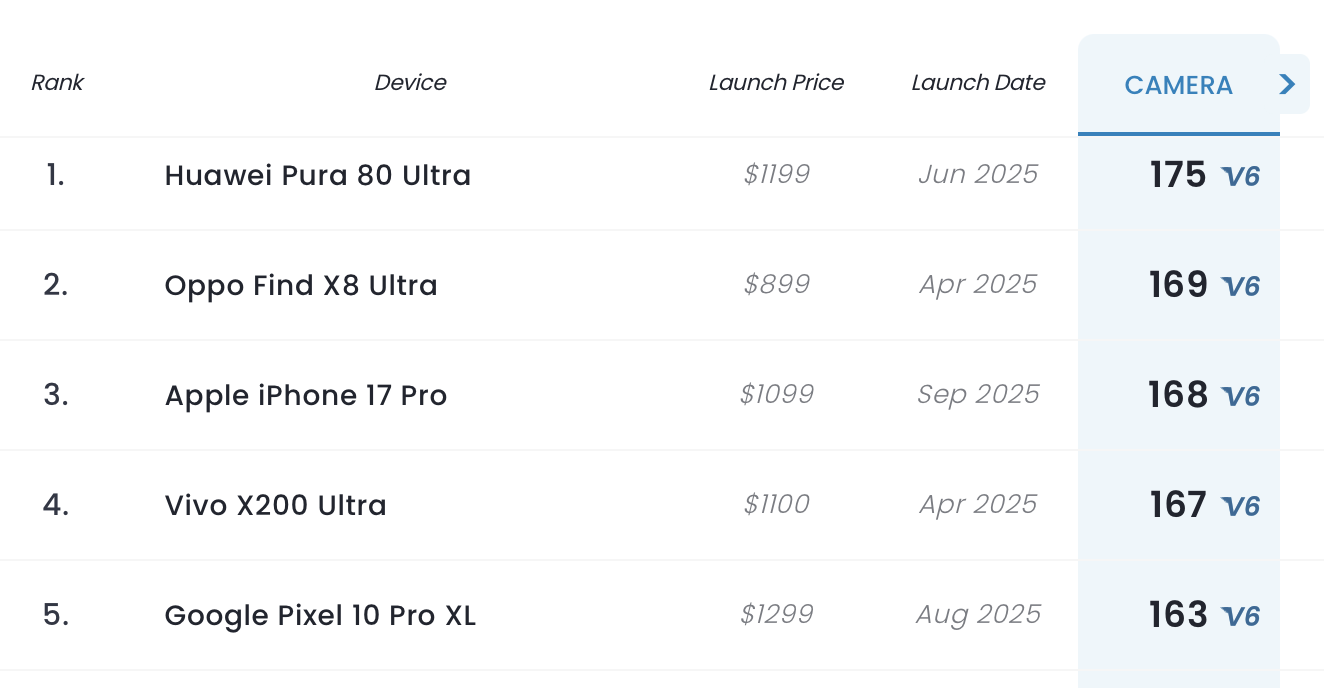The height and width of the screenshot is (688, 1324).
Task: Open the Huawei Pura 80 Ultra device page
Action: point(318,175)
